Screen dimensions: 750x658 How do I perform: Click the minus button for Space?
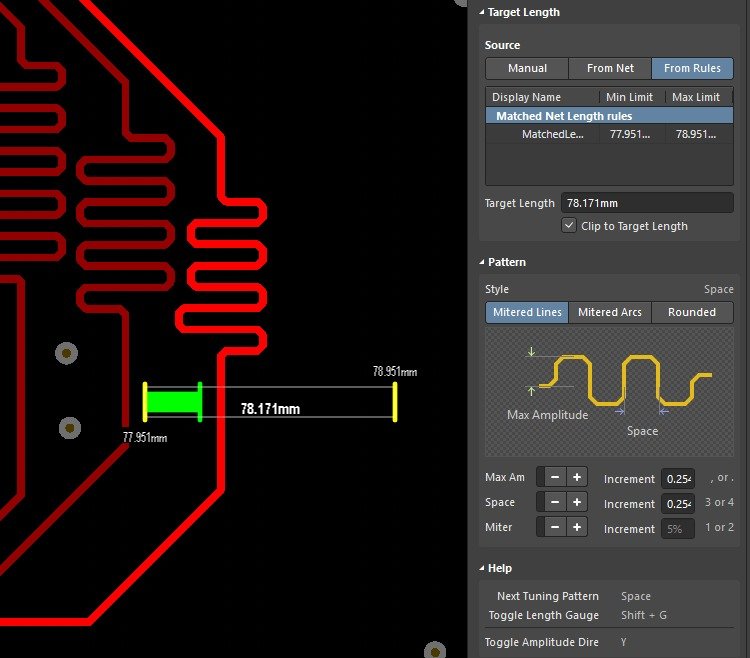[x=555, y=502]
